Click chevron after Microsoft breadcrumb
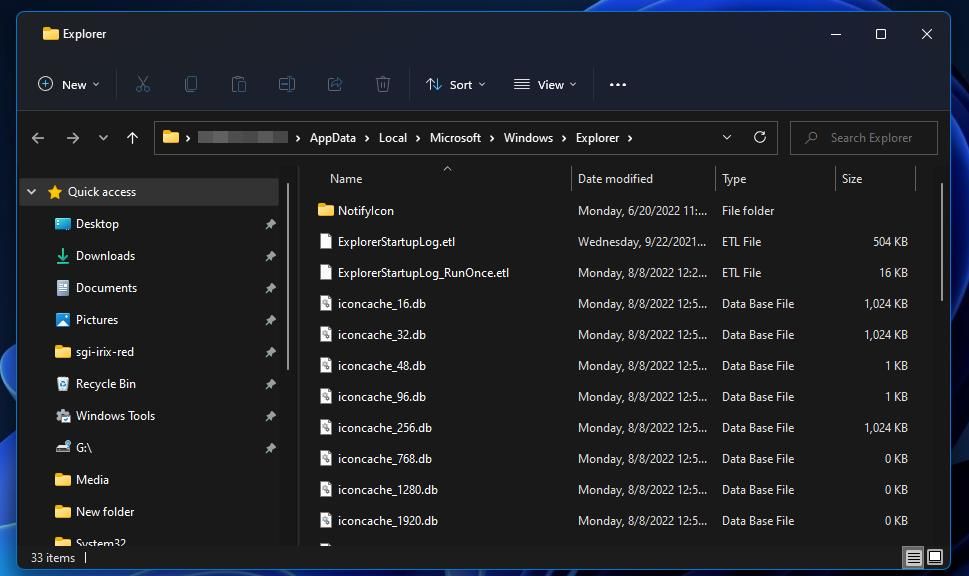The width and height of the screenshot is (969, 576). 491,138
